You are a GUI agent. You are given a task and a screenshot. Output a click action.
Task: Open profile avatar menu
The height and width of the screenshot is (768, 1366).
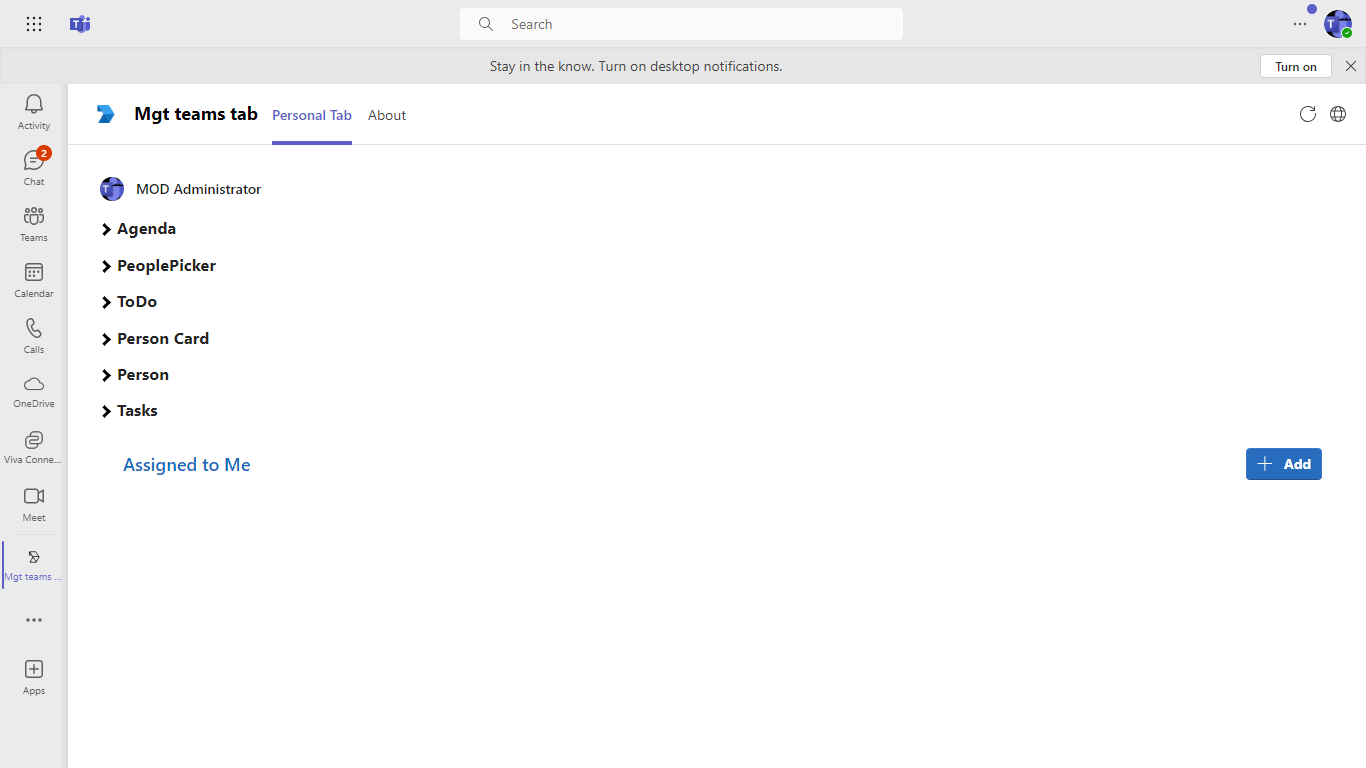coord(1338,24)
